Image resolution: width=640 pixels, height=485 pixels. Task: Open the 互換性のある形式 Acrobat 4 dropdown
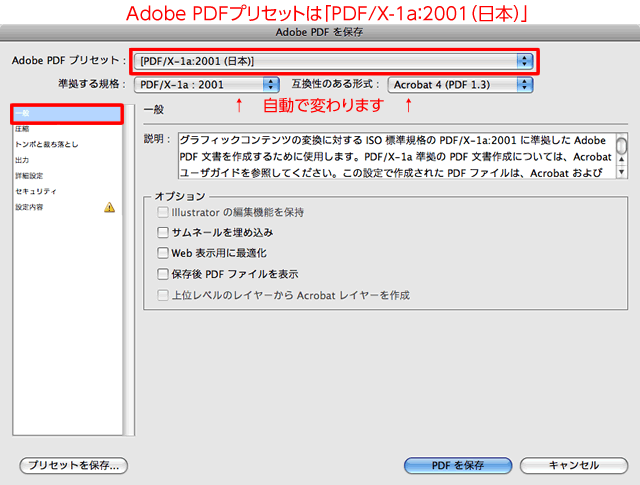point(460,85)
